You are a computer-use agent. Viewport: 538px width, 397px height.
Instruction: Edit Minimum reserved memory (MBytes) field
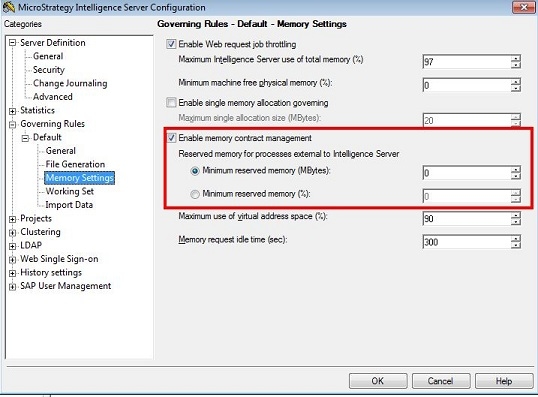tap(467, 173)
